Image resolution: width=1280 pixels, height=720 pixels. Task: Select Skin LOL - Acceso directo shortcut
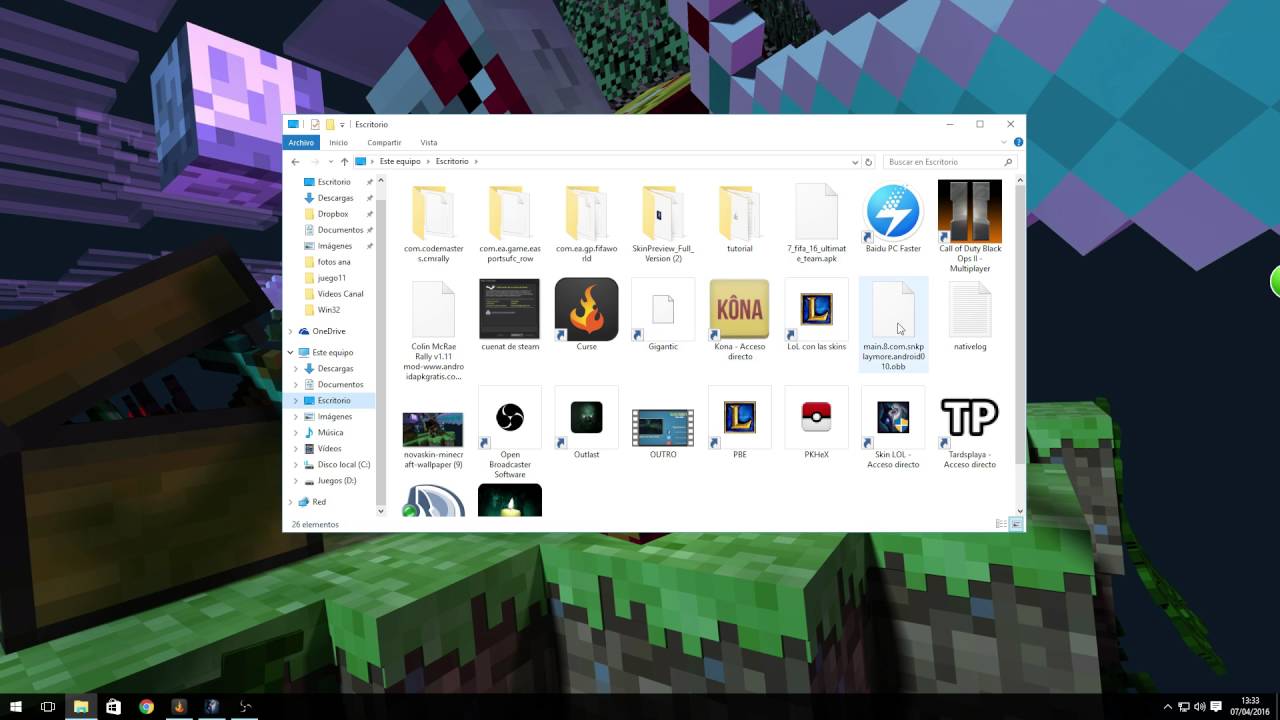893,428
